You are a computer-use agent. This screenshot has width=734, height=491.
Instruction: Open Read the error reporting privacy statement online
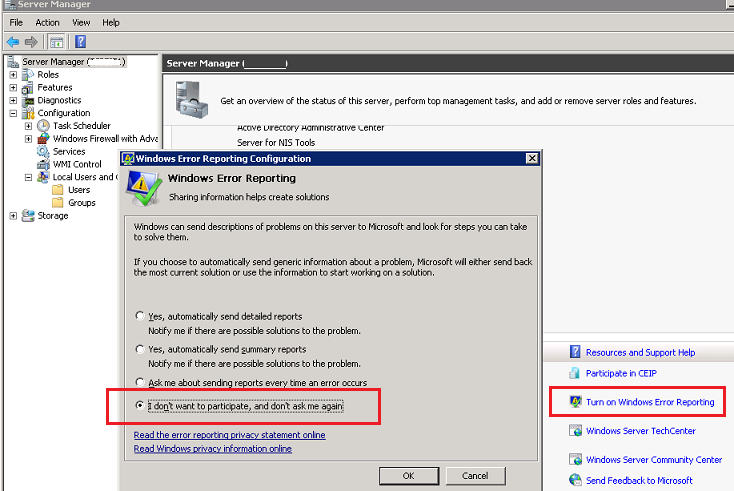click(x=229, y=435)
